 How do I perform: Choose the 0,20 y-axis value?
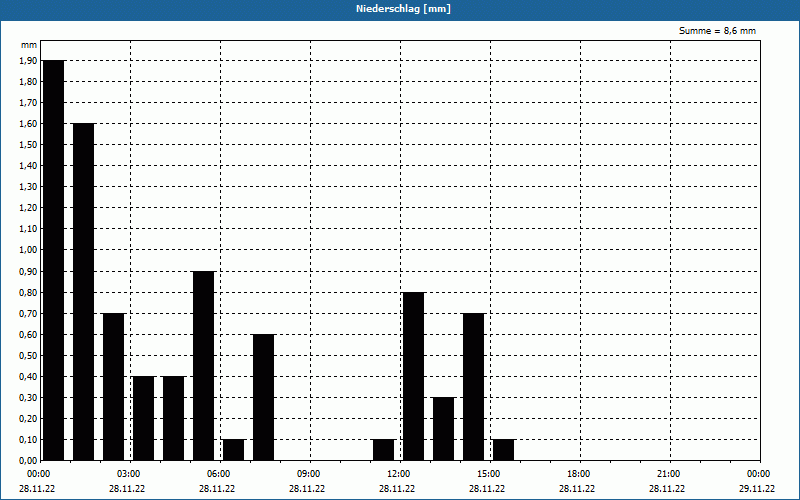point(28,418)
